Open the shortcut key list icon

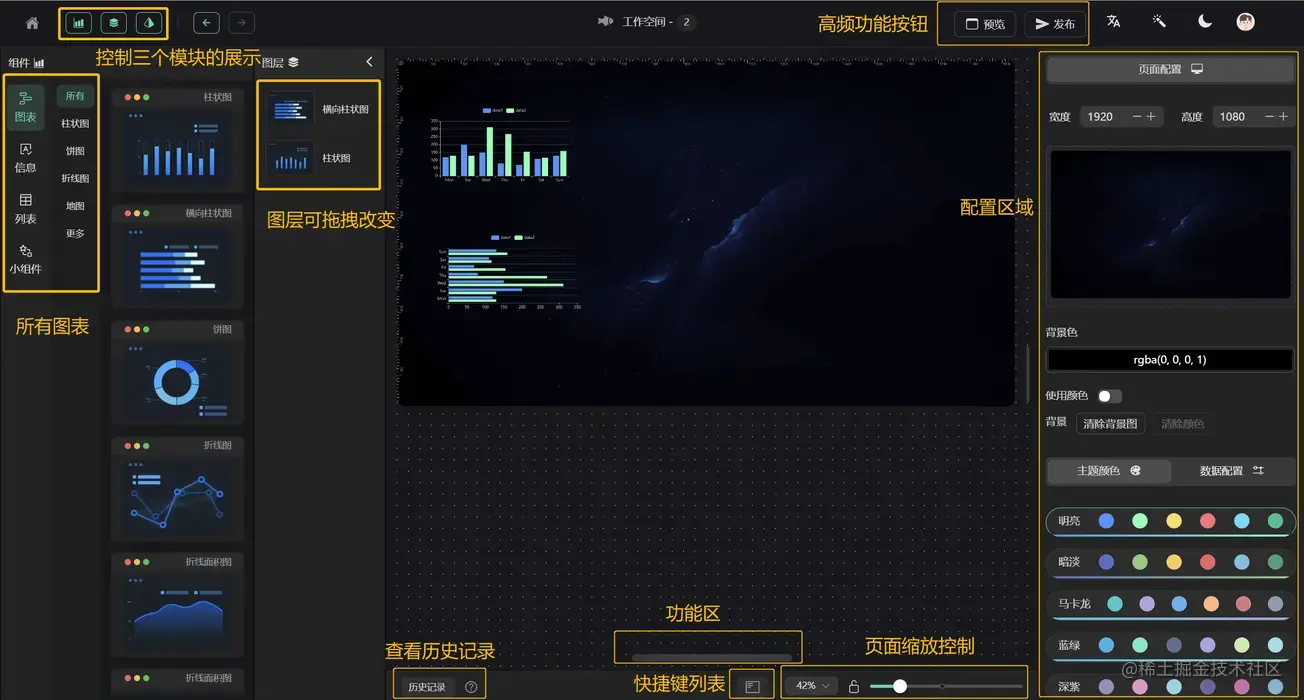[752, 684]
